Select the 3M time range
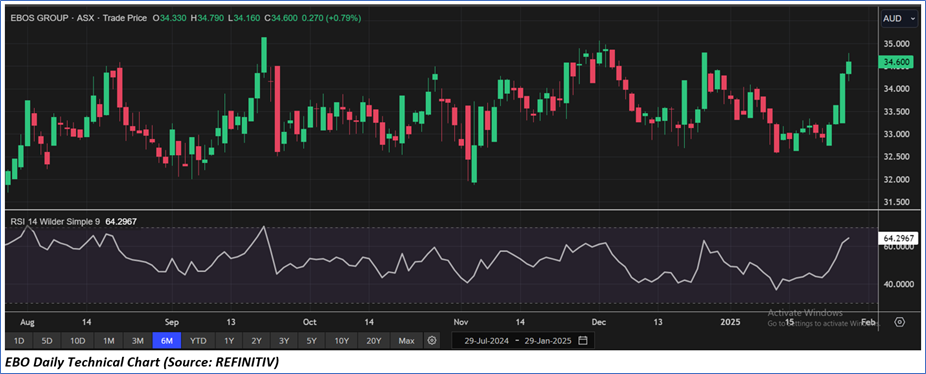Image resolution: width=926 pixels, height=374 pixels. [x=138, y=341]
